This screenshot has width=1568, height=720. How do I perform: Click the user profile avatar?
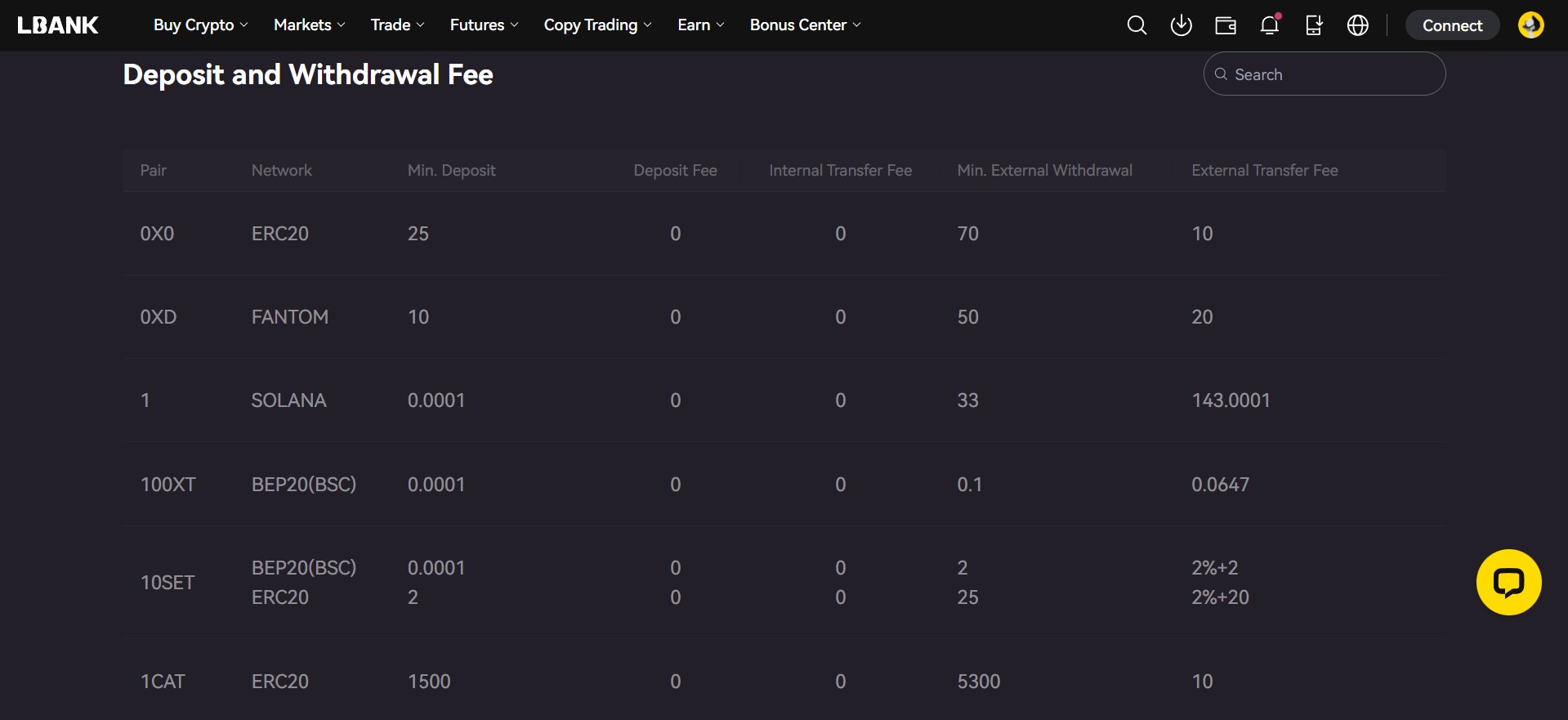point(1530,25)
